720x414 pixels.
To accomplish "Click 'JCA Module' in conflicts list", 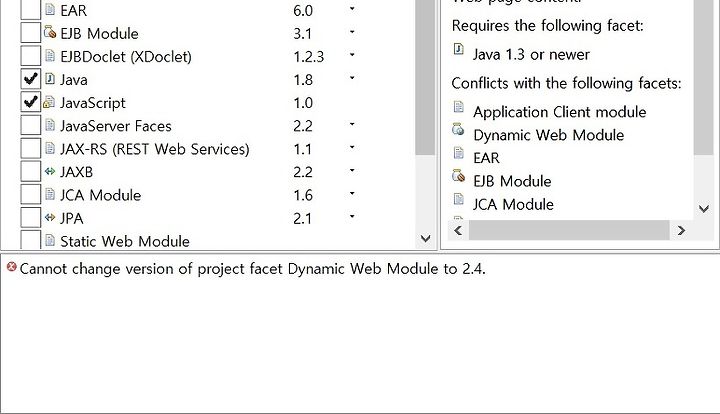I will click(513, 204).
